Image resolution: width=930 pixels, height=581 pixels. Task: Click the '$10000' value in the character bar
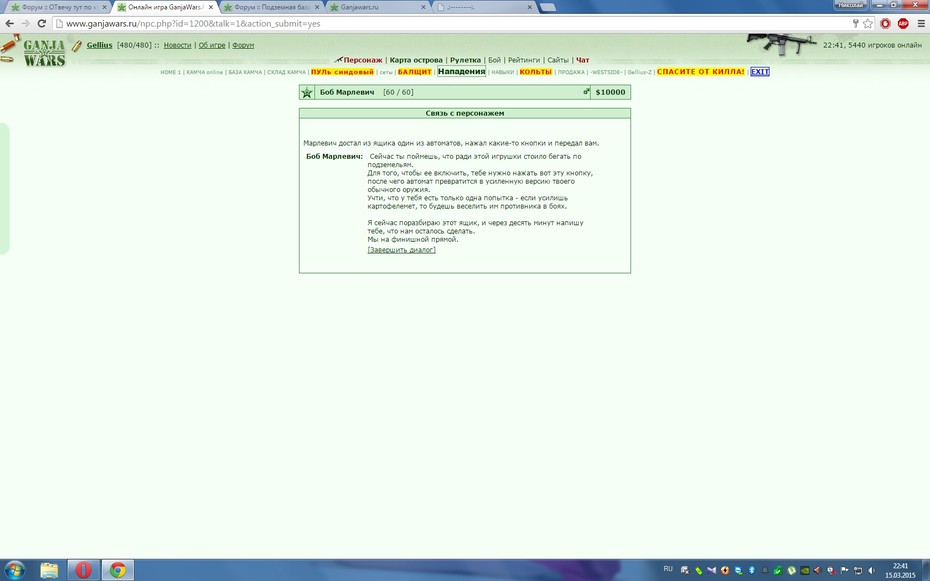click(x=610, y=92)
